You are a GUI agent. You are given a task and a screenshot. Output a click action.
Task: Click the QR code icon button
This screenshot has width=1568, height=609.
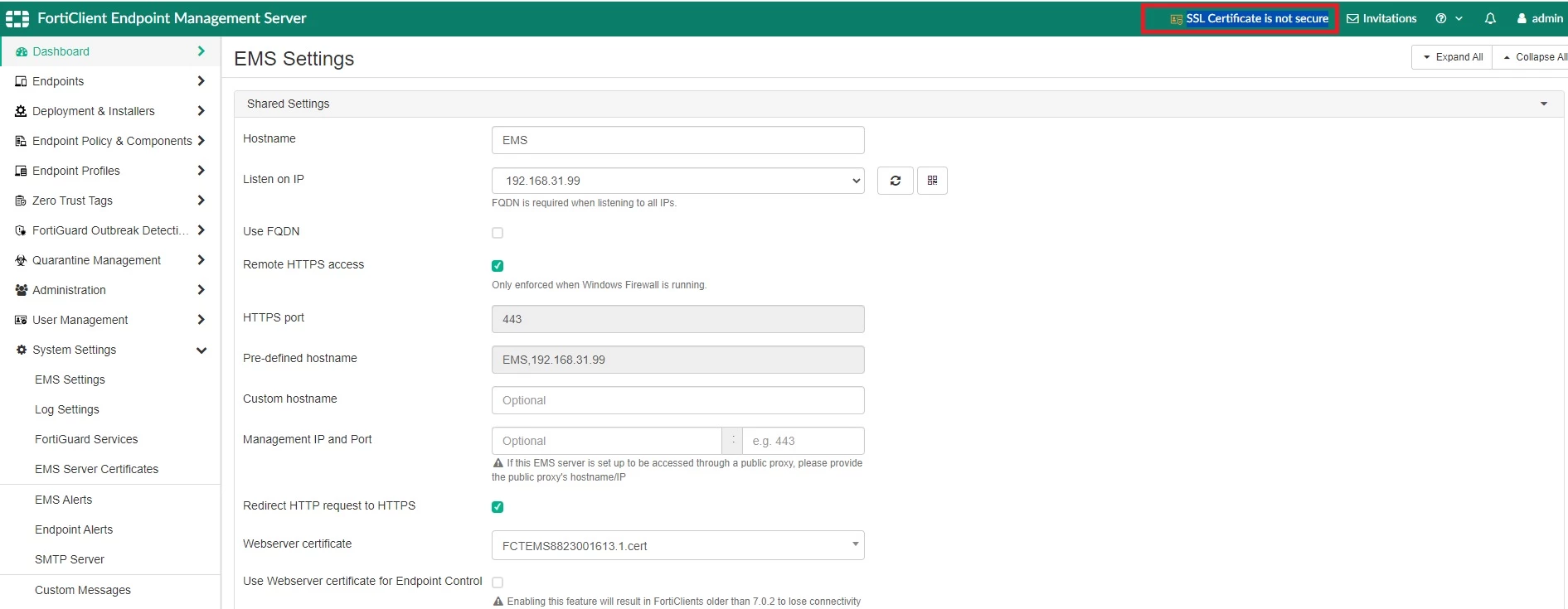coord(932,181)
